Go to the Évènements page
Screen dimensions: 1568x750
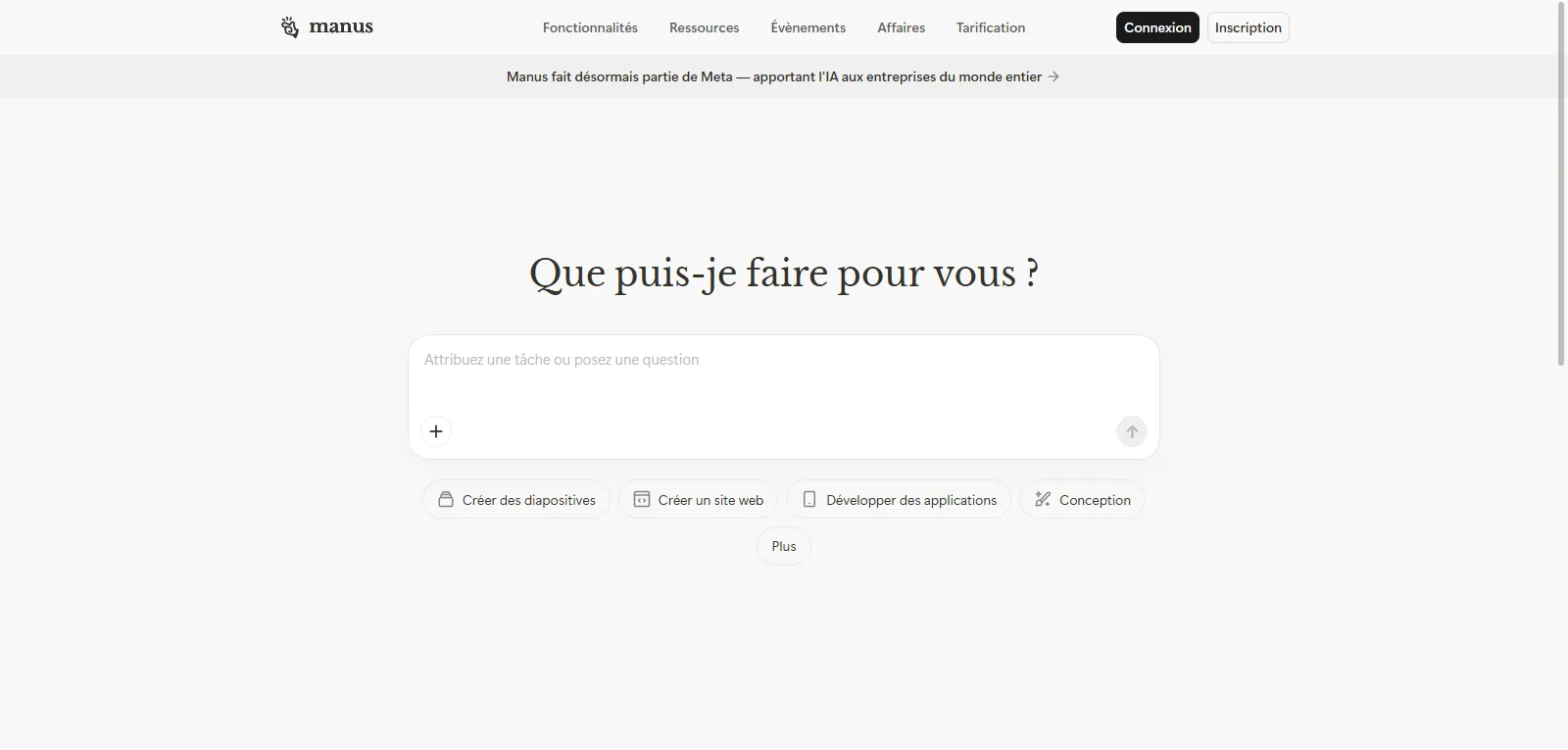click(808, 27)
